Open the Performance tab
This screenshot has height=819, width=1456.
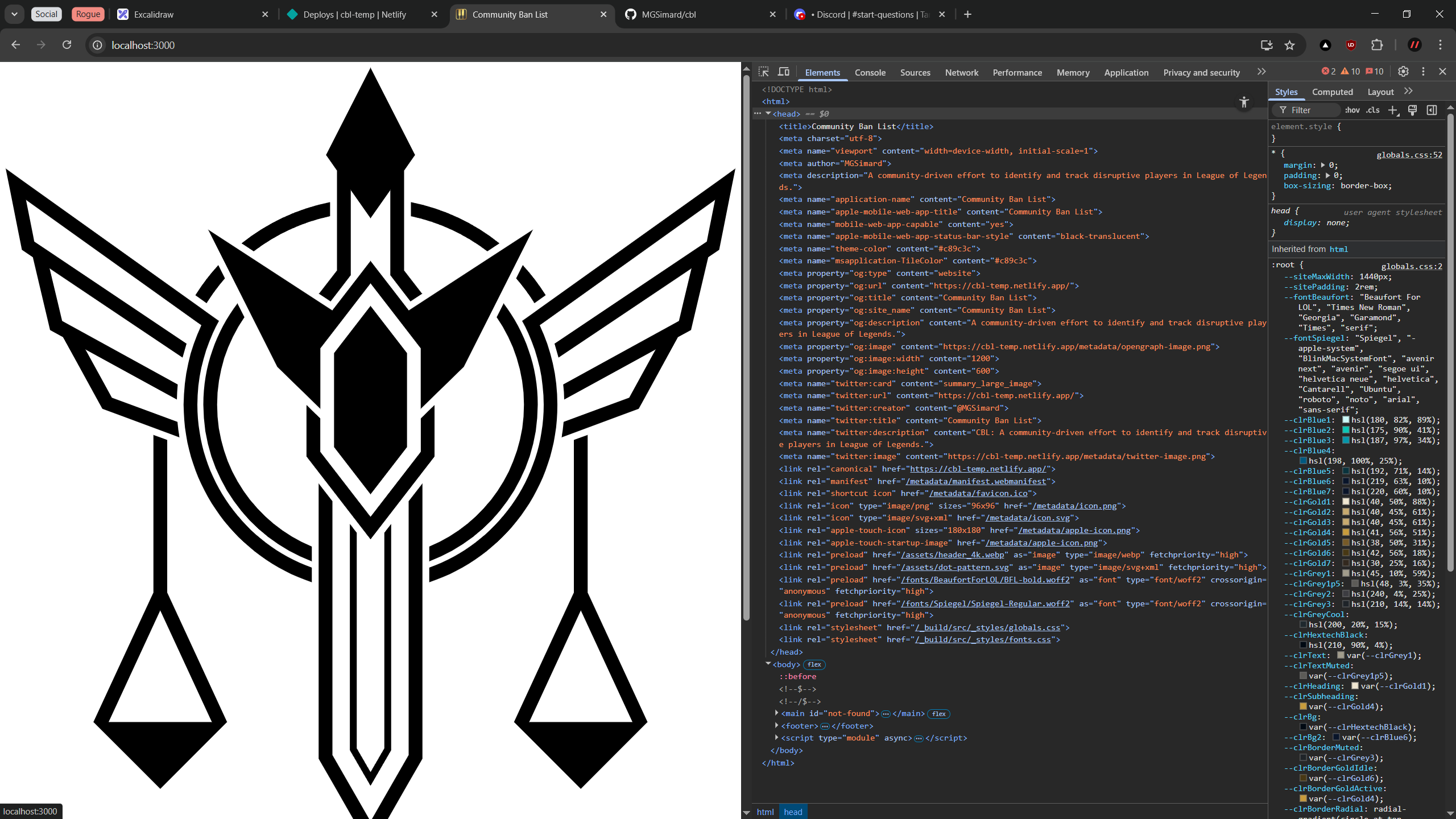tap(1017, 73)
